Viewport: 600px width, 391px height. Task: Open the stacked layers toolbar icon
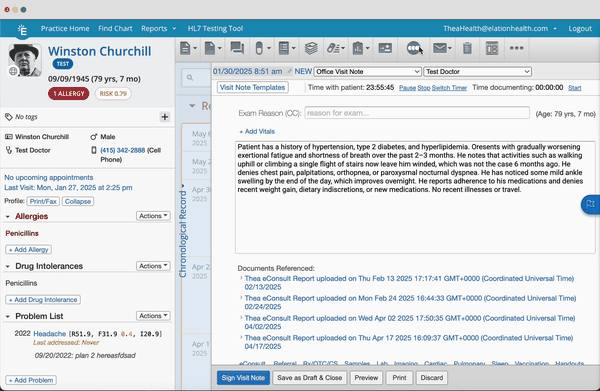coord(311,48)
